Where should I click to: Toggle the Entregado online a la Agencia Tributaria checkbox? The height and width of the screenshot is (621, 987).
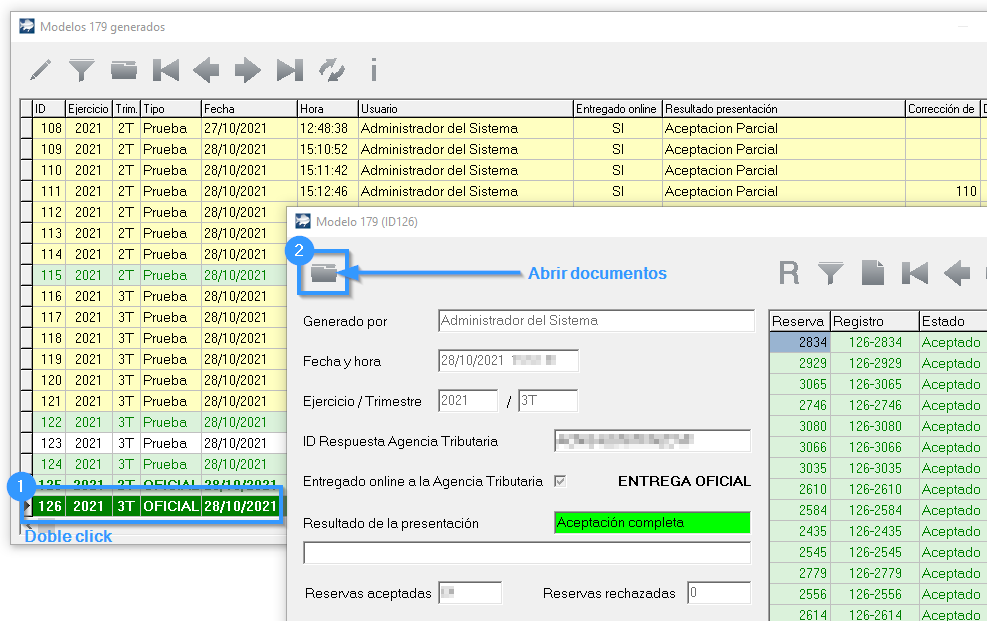(559, 480)
